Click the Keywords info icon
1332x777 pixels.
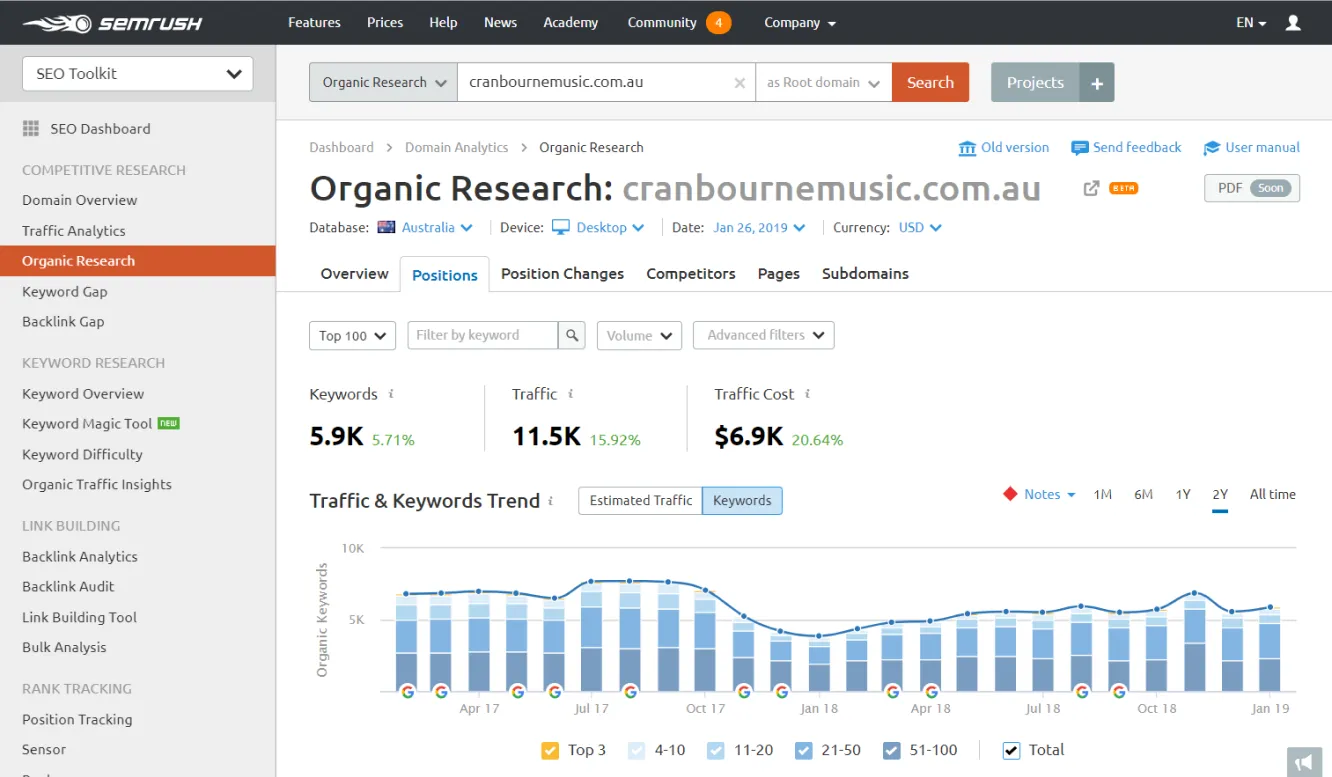pyautogui.click(x=391, y=394)
